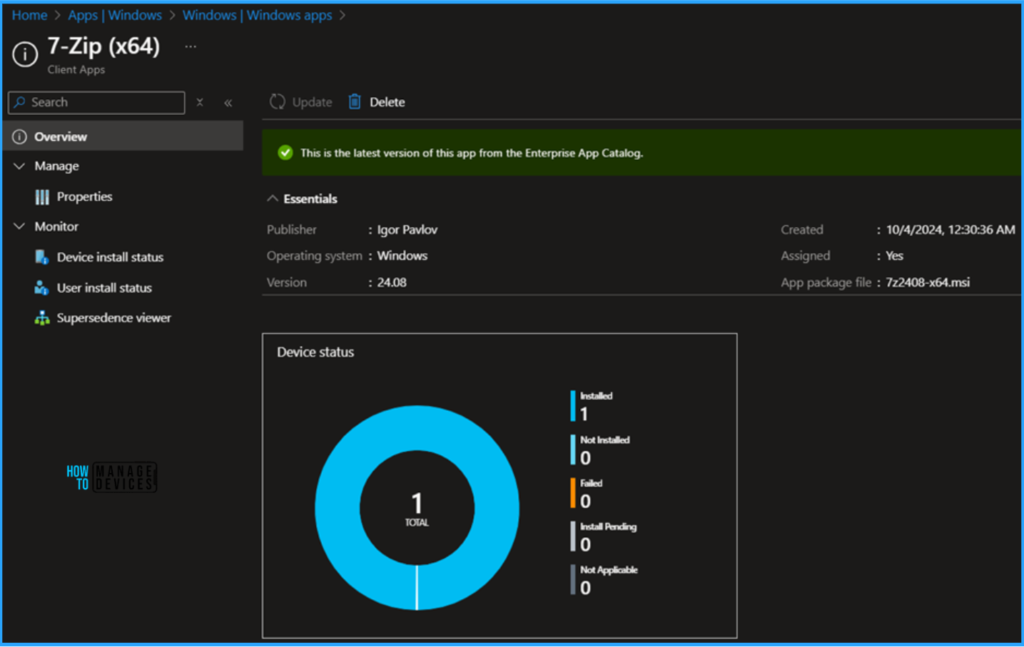Click the version value 24.08
Image resolution: width=1024 pixels, height=647 pixels.
click(392, 283)
